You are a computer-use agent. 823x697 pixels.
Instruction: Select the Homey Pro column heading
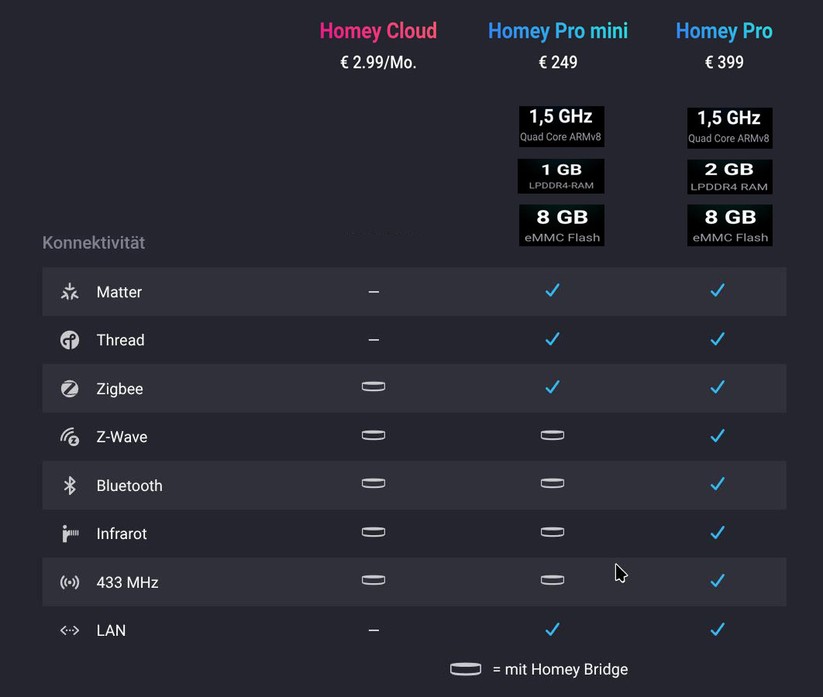point(724,31)
